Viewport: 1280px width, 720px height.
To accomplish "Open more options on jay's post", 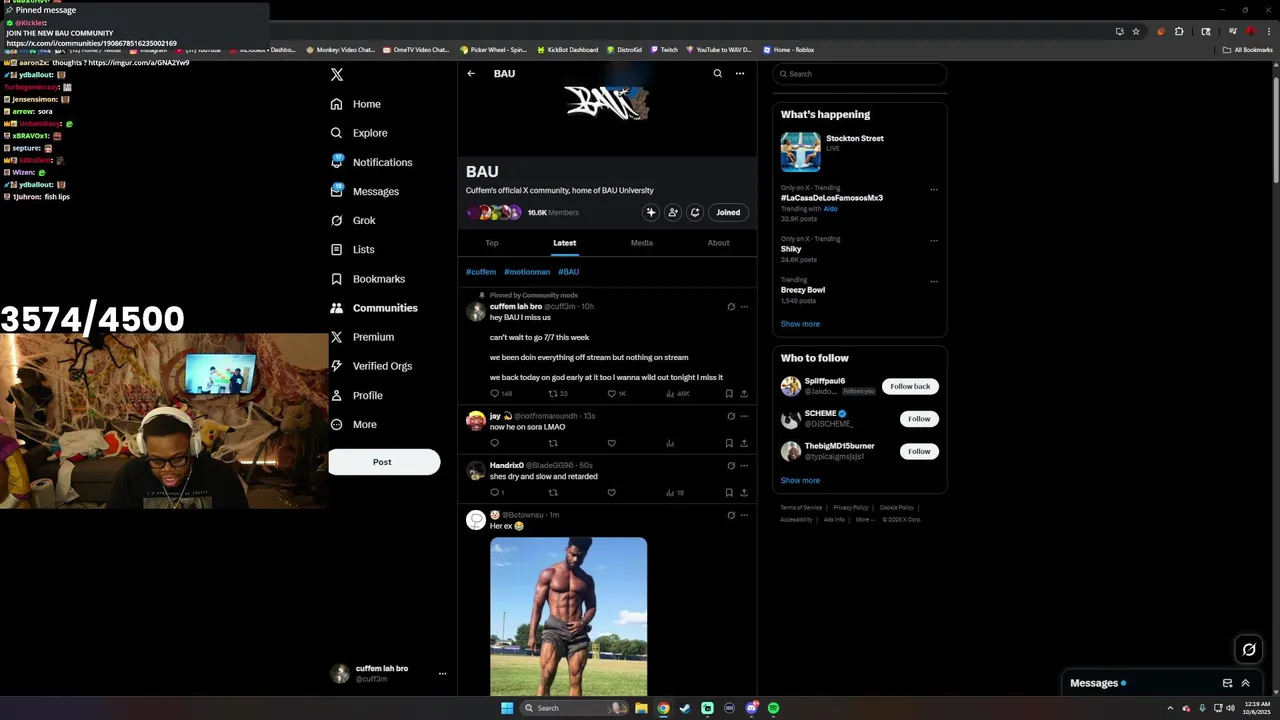I will 744,416.
